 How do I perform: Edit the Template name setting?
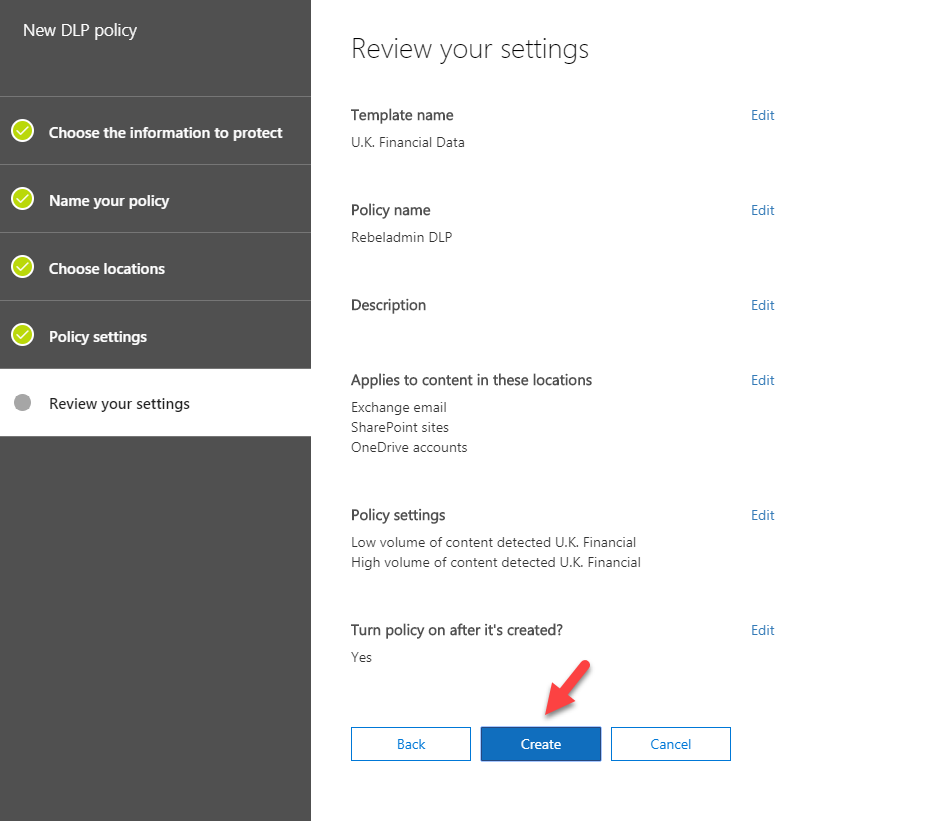tap(762, 115)
